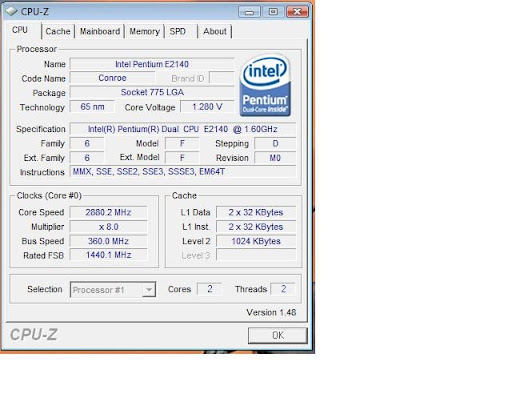Click the Package value Socket 775 LGA

pos(152,92)
